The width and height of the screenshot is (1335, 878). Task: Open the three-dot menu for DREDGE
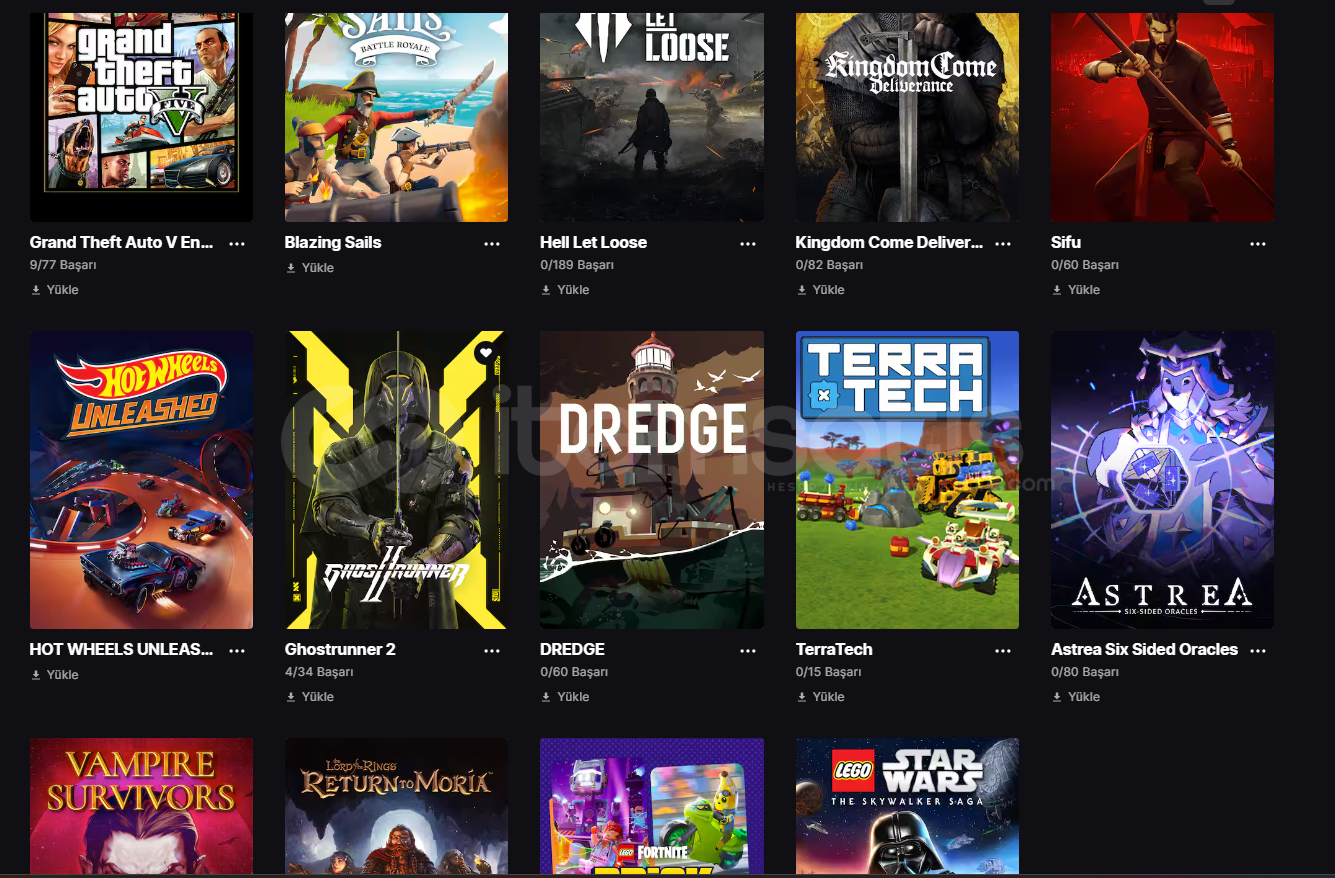[748, 650]
